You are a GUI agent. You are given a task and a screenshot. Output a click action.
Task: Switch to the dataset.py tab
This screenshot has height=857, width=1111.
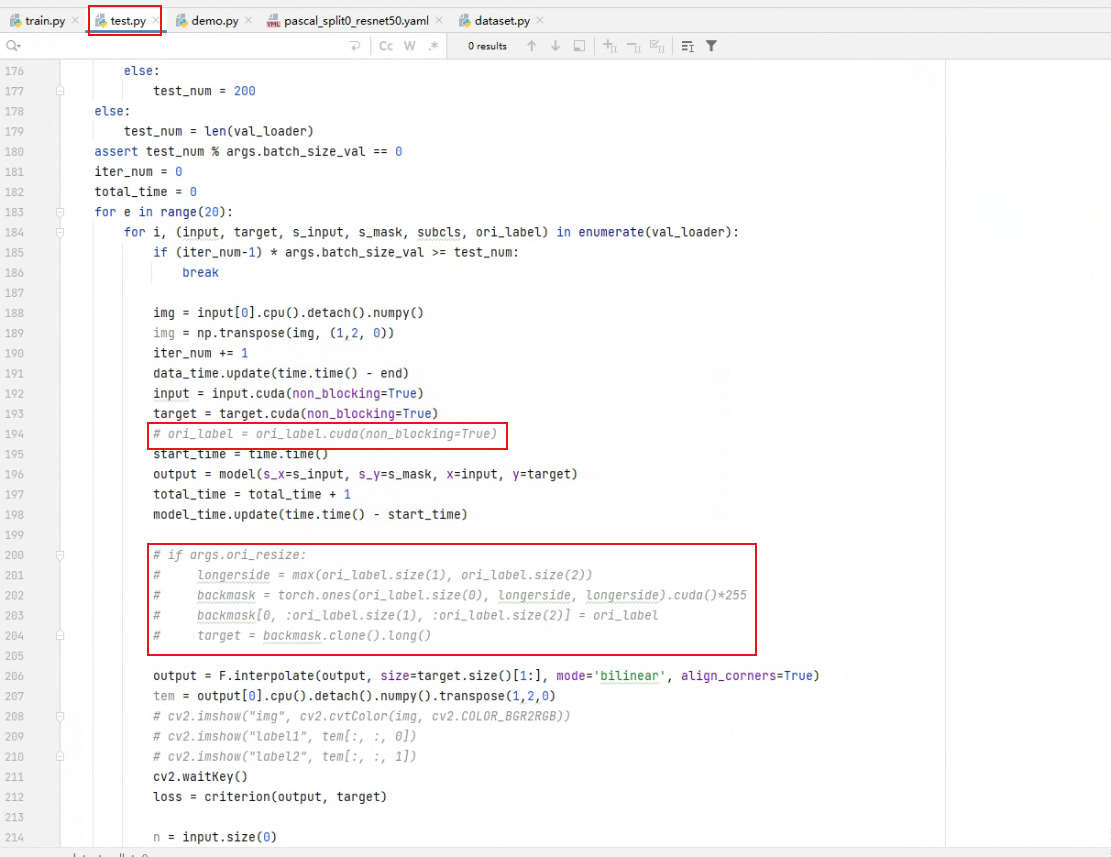click(x=495, y=21)
